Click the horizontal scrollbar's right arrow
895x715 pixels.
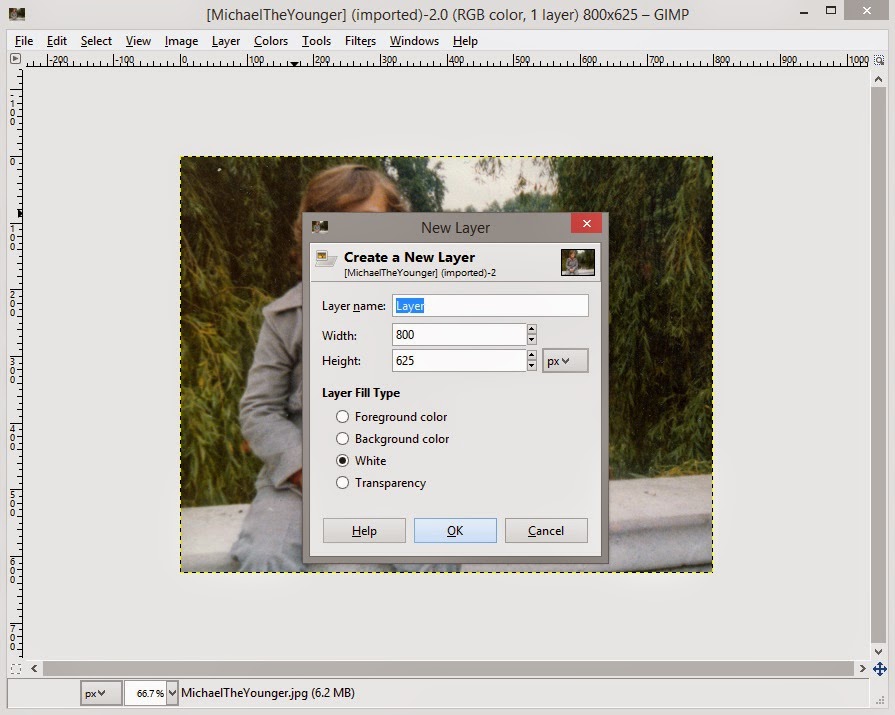point(864,668)
